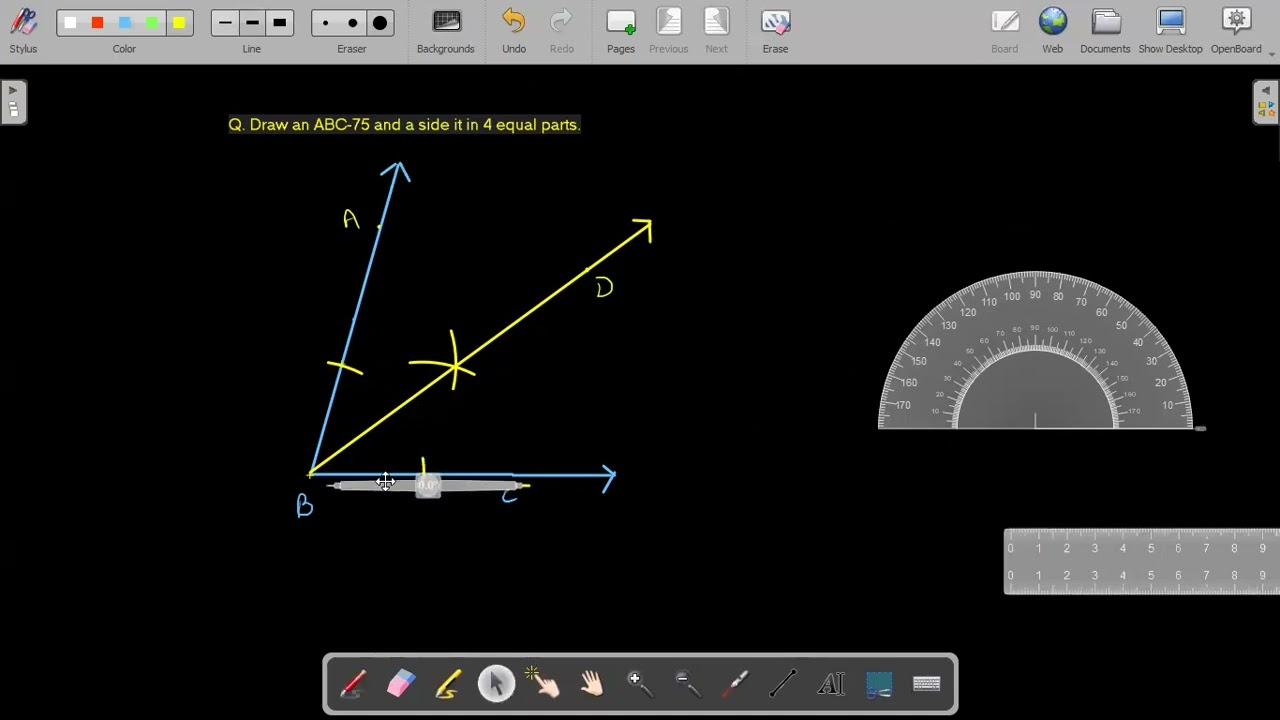The height and width of the screenshot is (720, 1280).
Task: Select the Zoom out tool
Action: pos(688,684)
